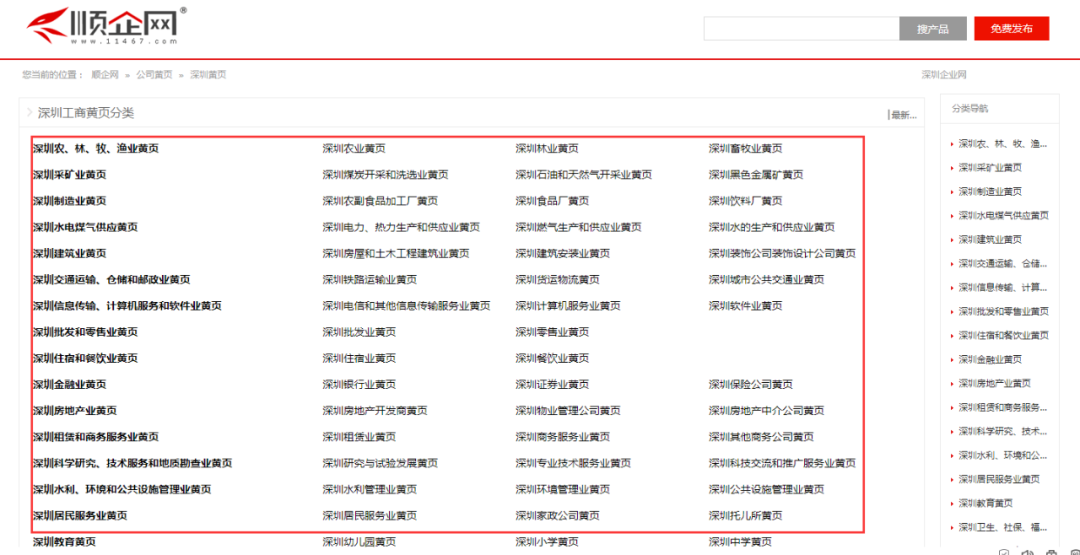Open the 深圳银行业黄页 link

[x=359, y=384]
